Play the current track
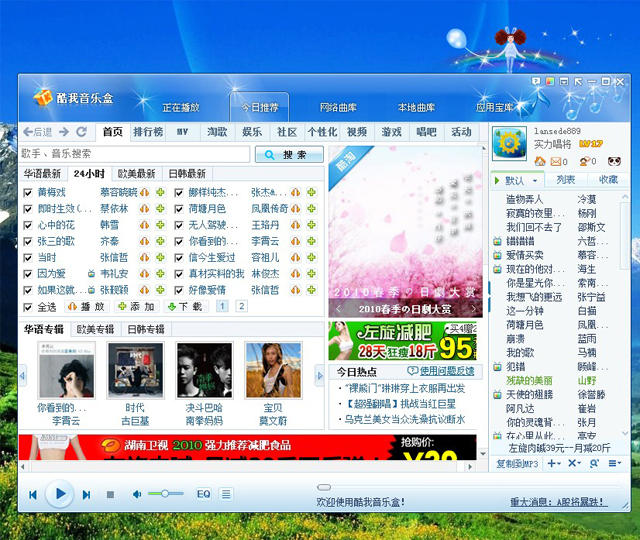The height and width of the screenshot is (540, 640). (60, 494)
